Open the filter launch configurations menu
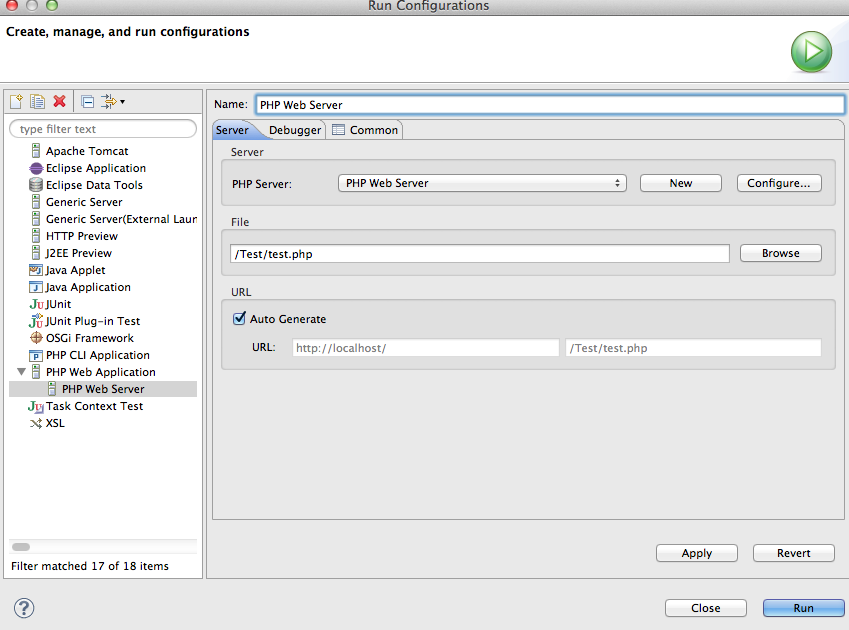849x630 pixels. (113, 101)
